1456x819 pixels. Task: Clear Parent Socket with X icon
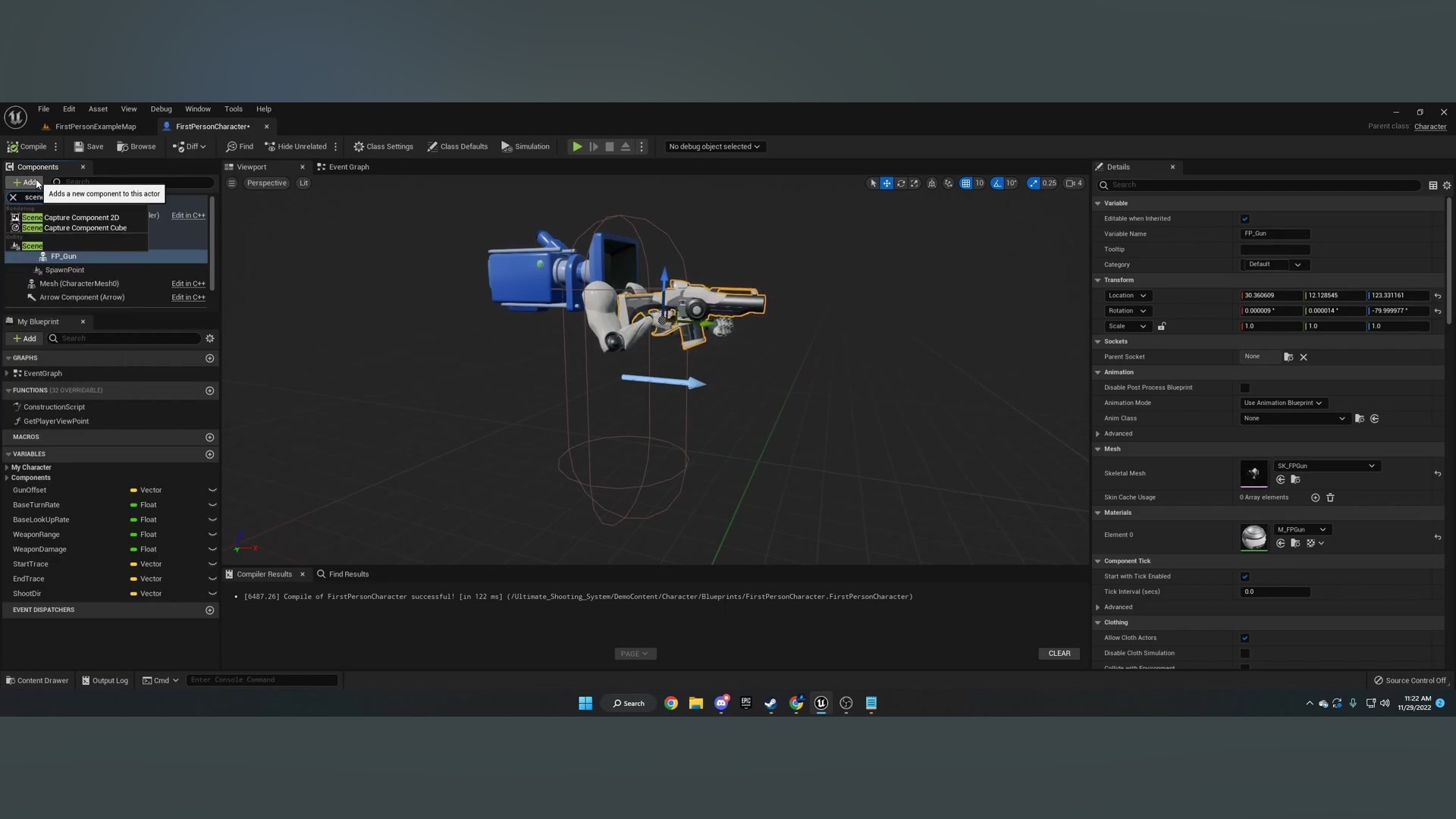(1304, 357)
